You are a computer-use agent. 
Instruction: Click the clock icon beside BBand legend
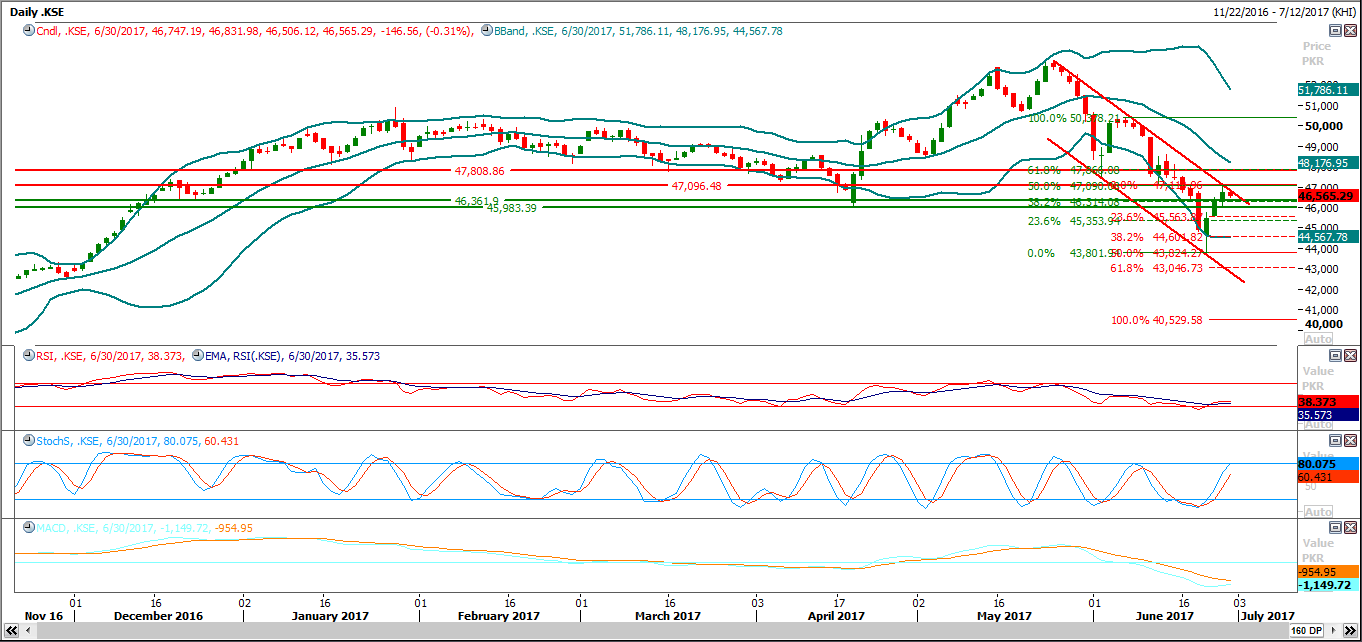pos(486,31)
